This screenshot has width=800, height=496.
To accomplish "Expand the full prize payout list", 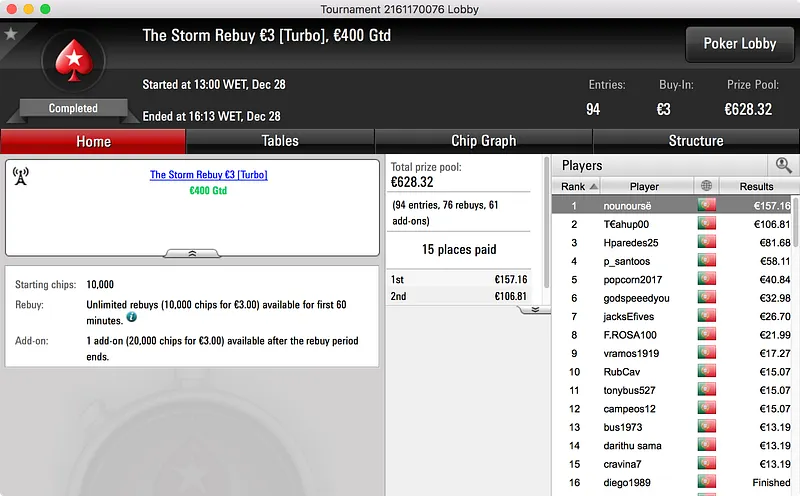I will click(535, 309).
